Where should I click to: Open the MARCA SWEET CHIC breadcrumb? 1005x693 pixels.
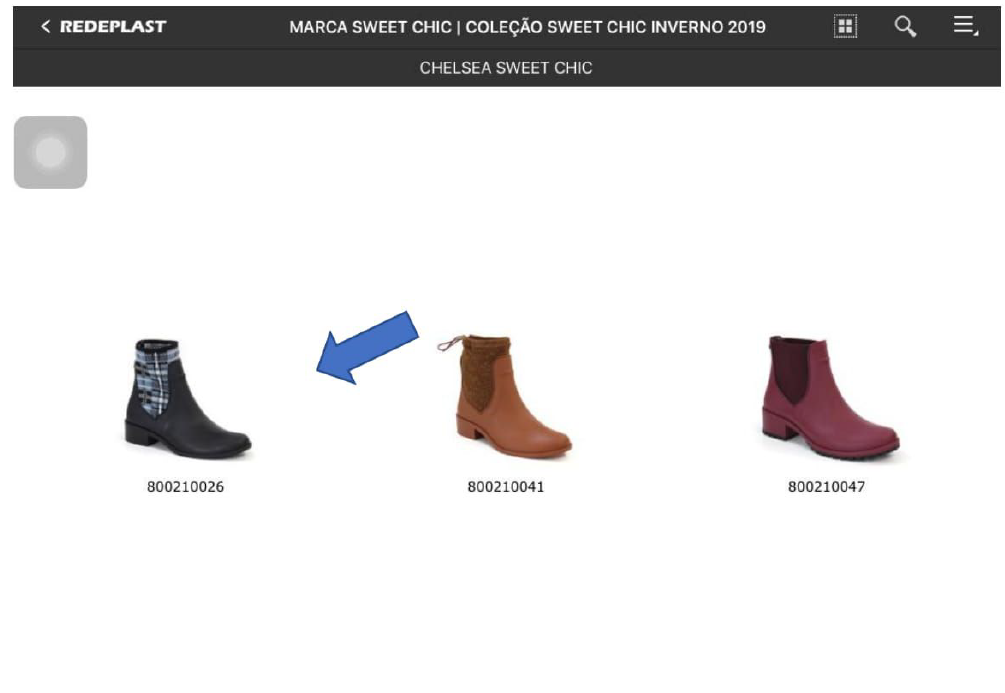click(370, 27)
